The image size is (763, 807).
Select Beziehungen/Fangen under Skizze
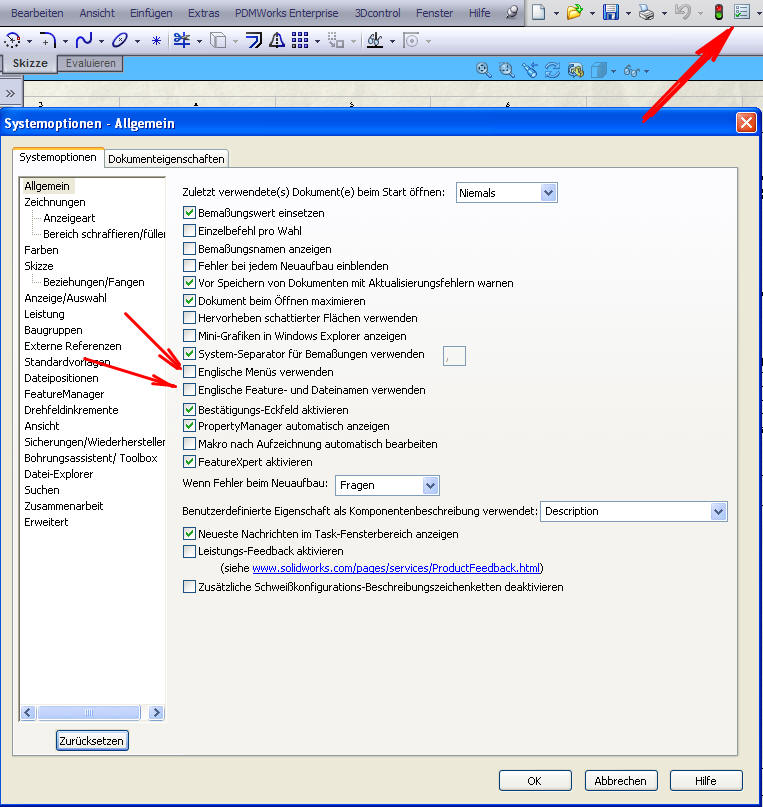(x=94, y=282)
